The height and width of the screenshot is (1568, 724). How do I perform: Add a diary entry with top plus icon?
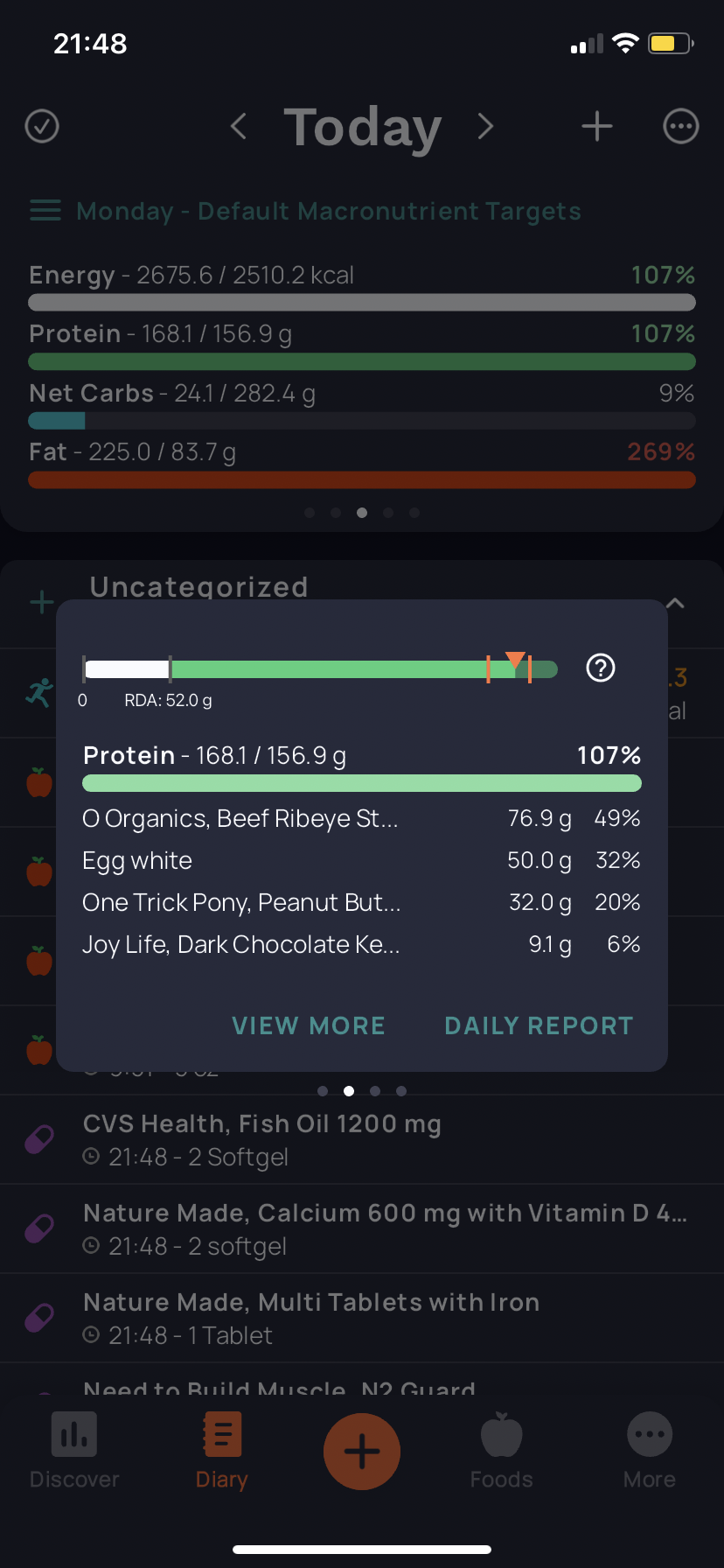pyautogui.click(x=597, y=126)
